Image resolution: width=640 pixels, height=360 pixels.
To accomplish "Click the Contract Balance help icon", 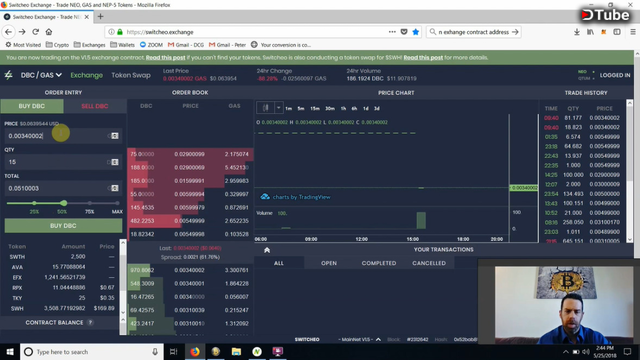I will point(91,322).
